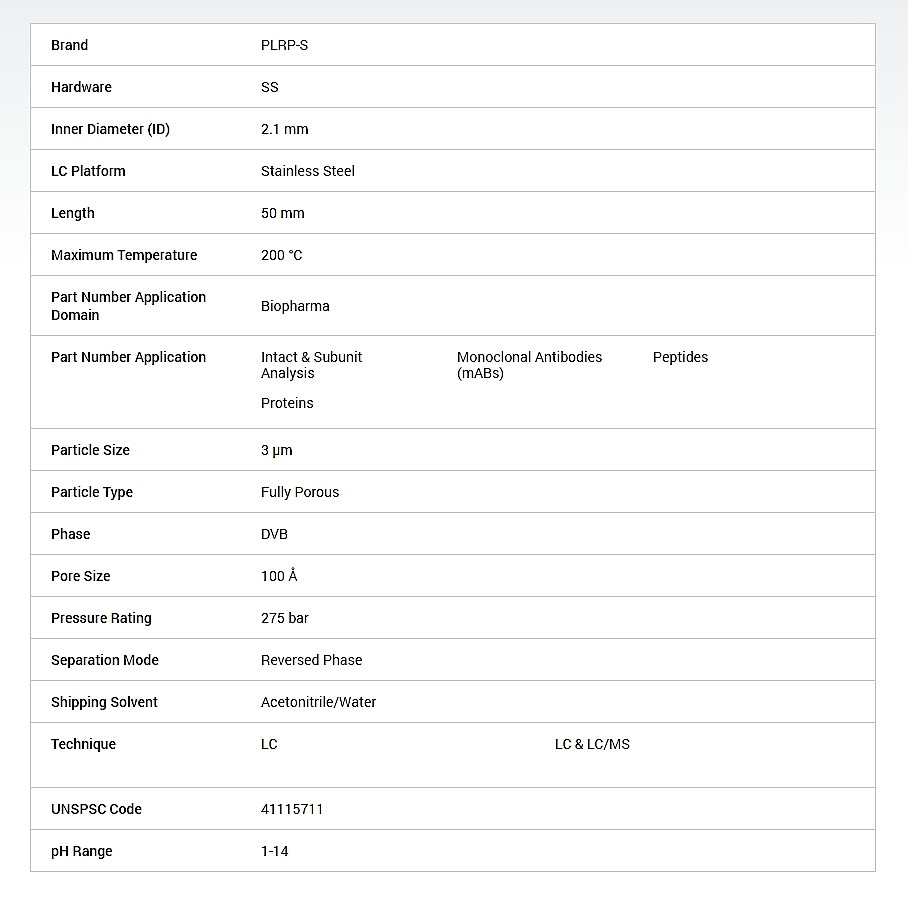Image resolution: width=908 pixels, height=898 pixels.
Task: Click 'Intact & Subunit Analysis' application
Action: [312, 365]
